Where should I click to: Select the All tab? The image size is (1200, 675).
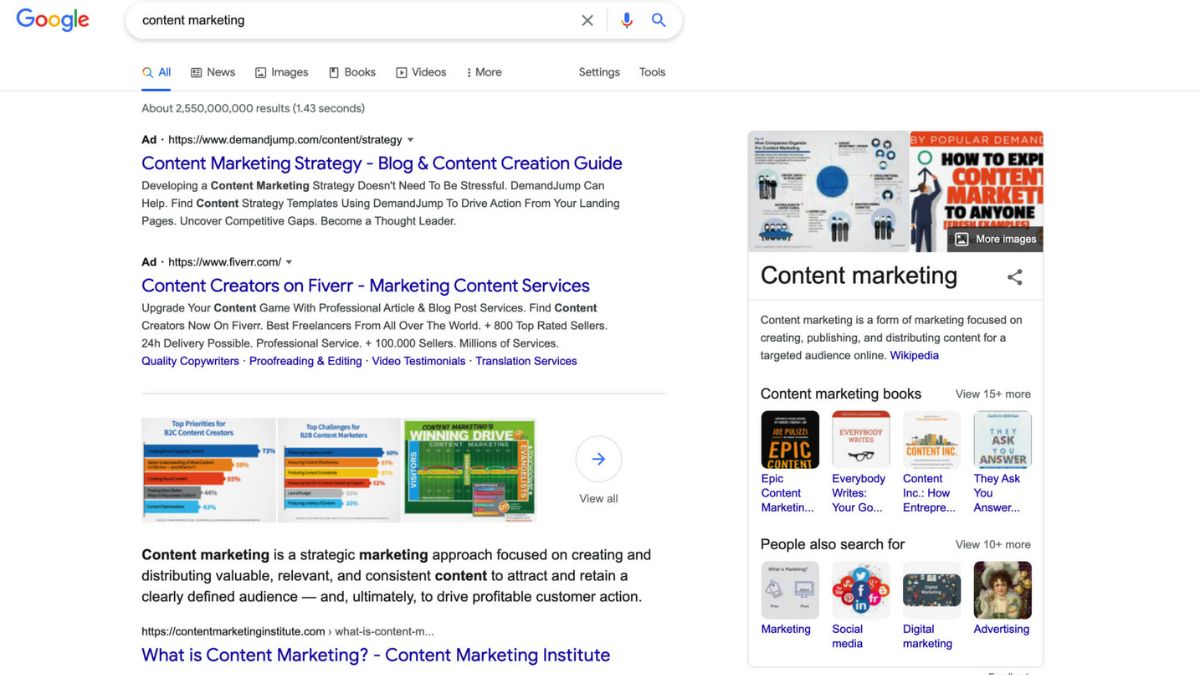pyautogui.click(x=157, y=72)
